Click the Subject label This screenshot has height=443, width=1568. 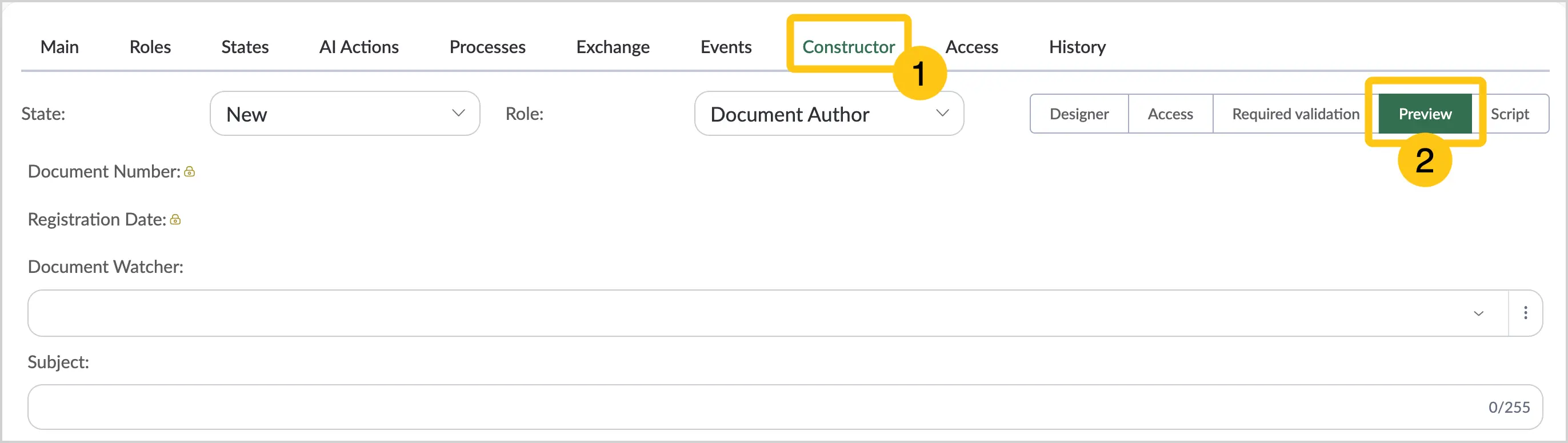pos(58,362)
